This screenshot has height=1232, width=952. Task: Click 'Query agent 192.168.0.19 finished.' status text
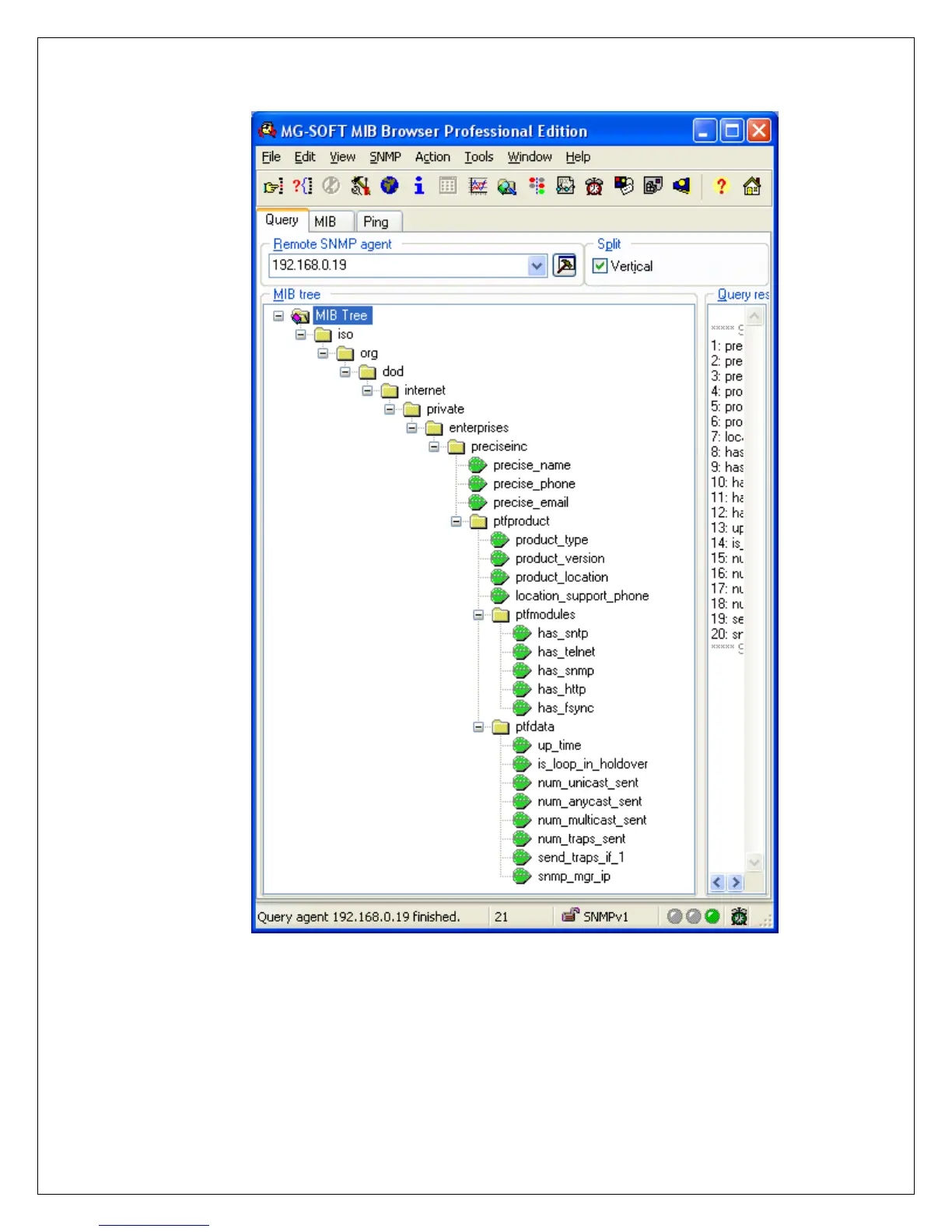pyautogui.click(x=359, y=916)
